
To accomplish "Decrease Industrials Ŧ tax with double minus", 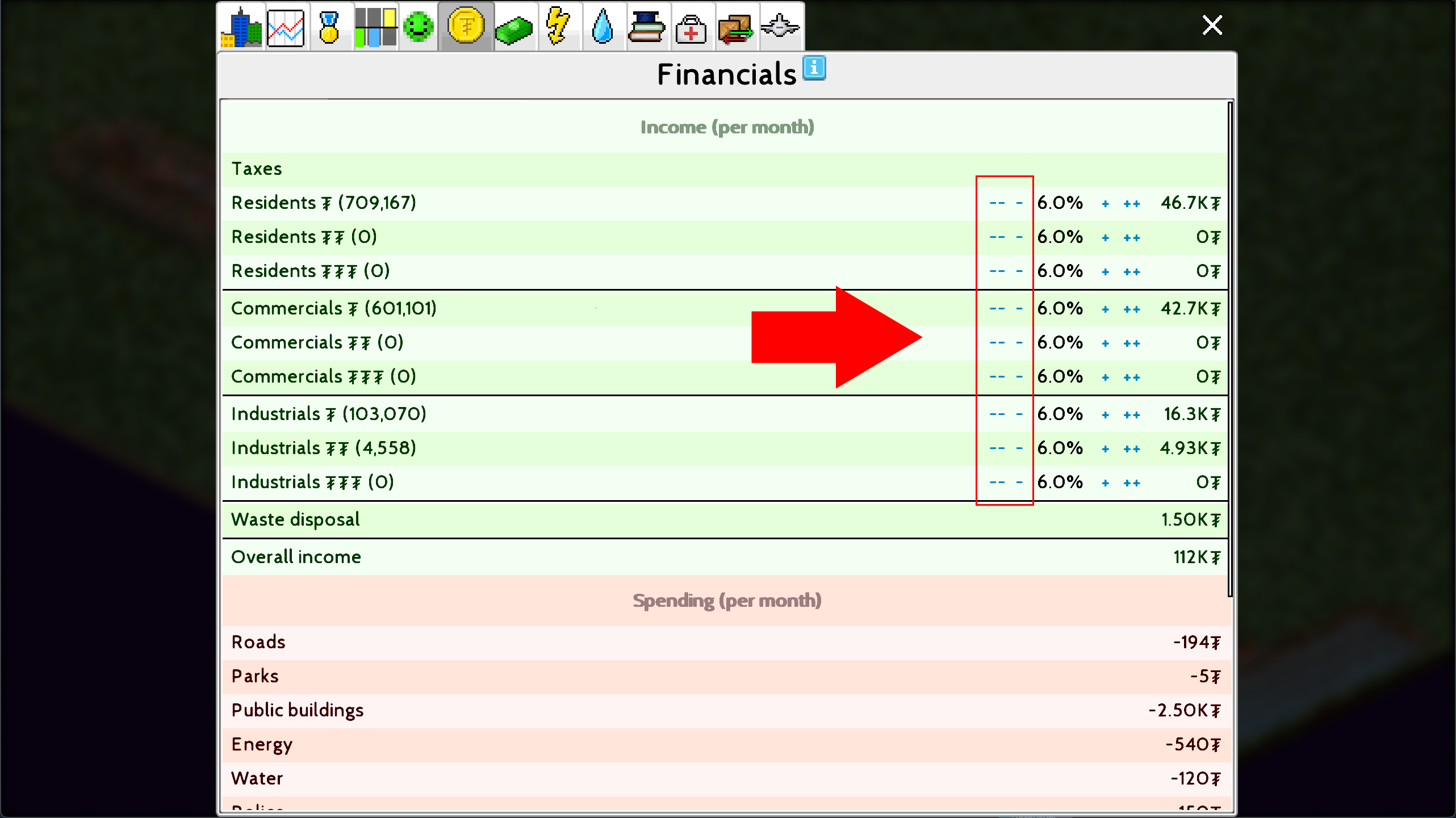I will (997, 414).
